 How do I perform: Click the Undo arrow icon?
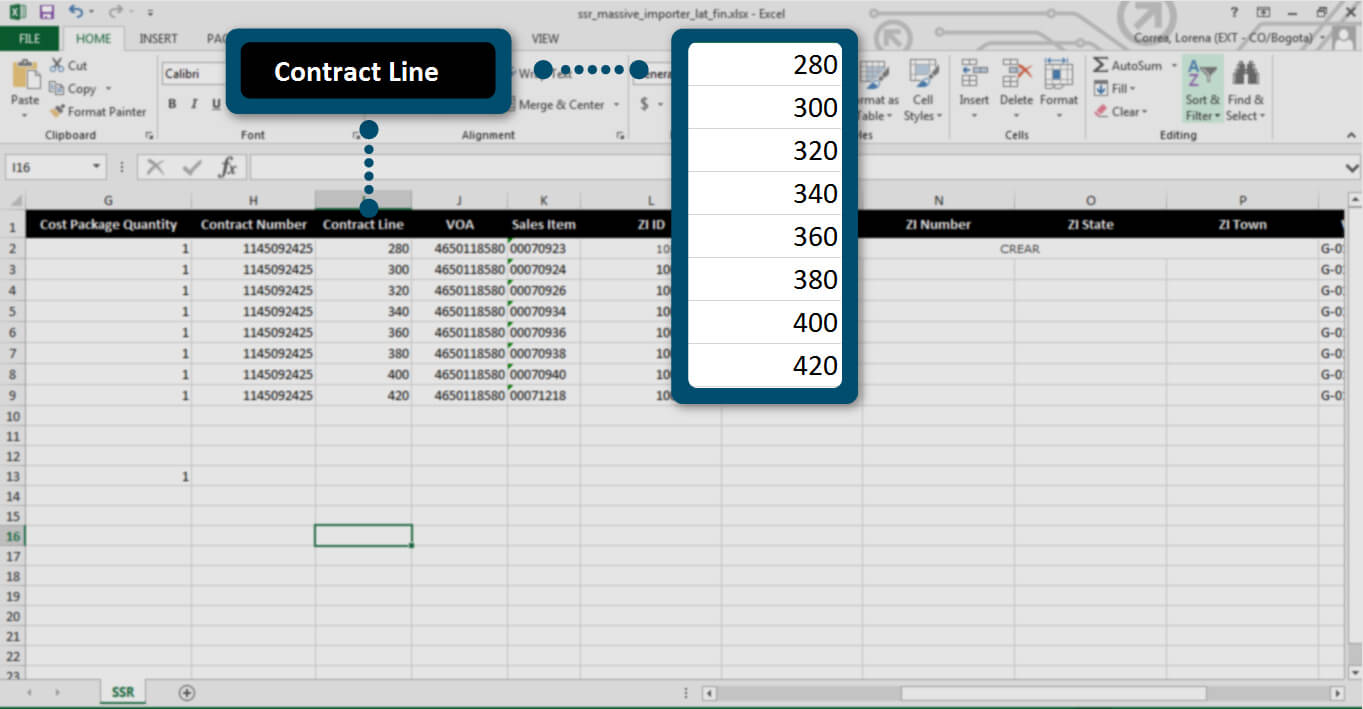click(x=76, y=12)
